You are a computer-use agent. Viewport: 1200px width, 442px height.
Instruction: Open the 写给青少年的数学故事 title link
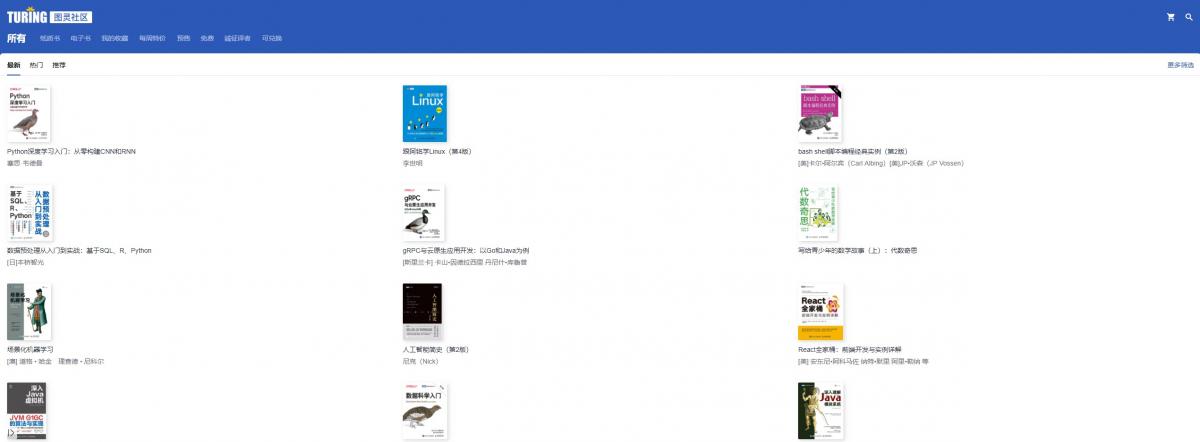[x=858, y=250]
